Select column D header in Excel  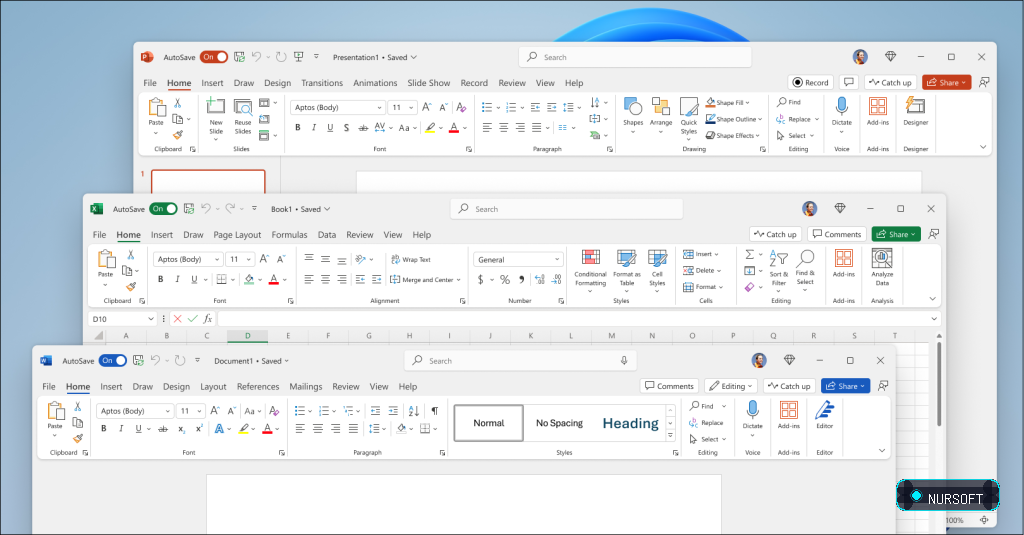[x=248, y=336]
